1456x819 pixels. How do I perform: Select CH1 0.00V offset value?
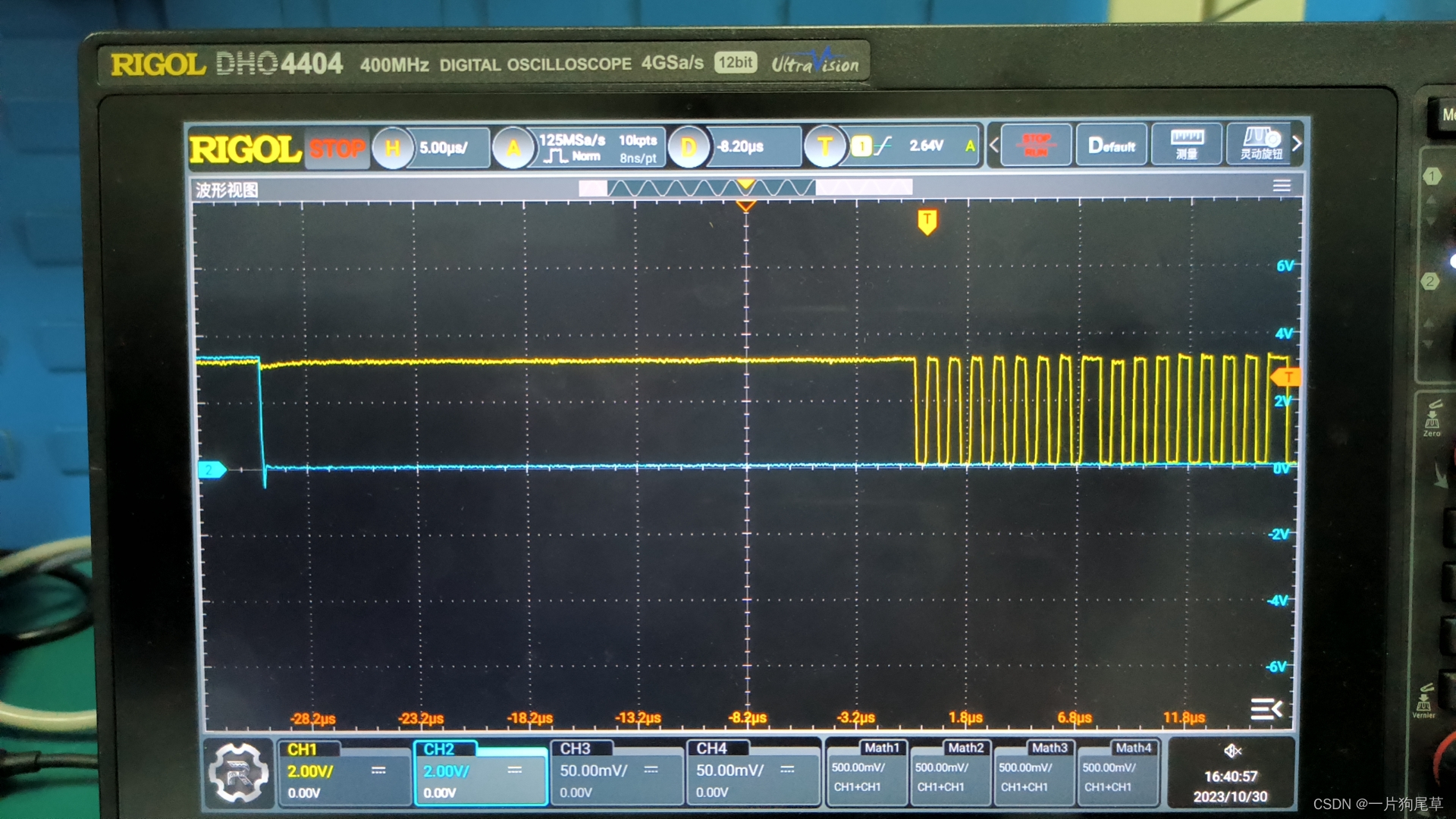click(304, 793)
